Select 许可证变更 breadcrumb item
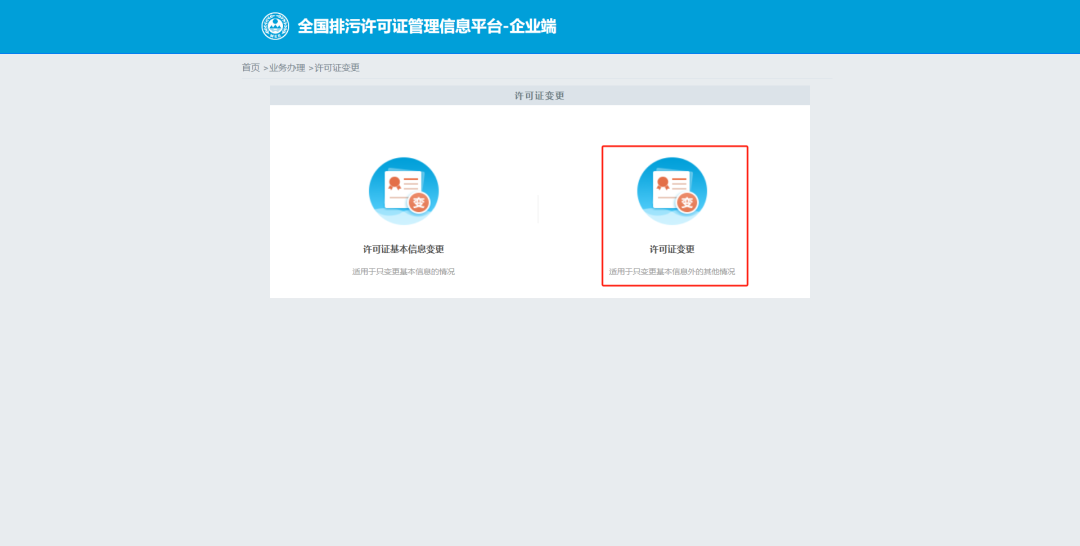Viewport: 1080px width, 546px height. pyautogui.click(x=337, y=68)
